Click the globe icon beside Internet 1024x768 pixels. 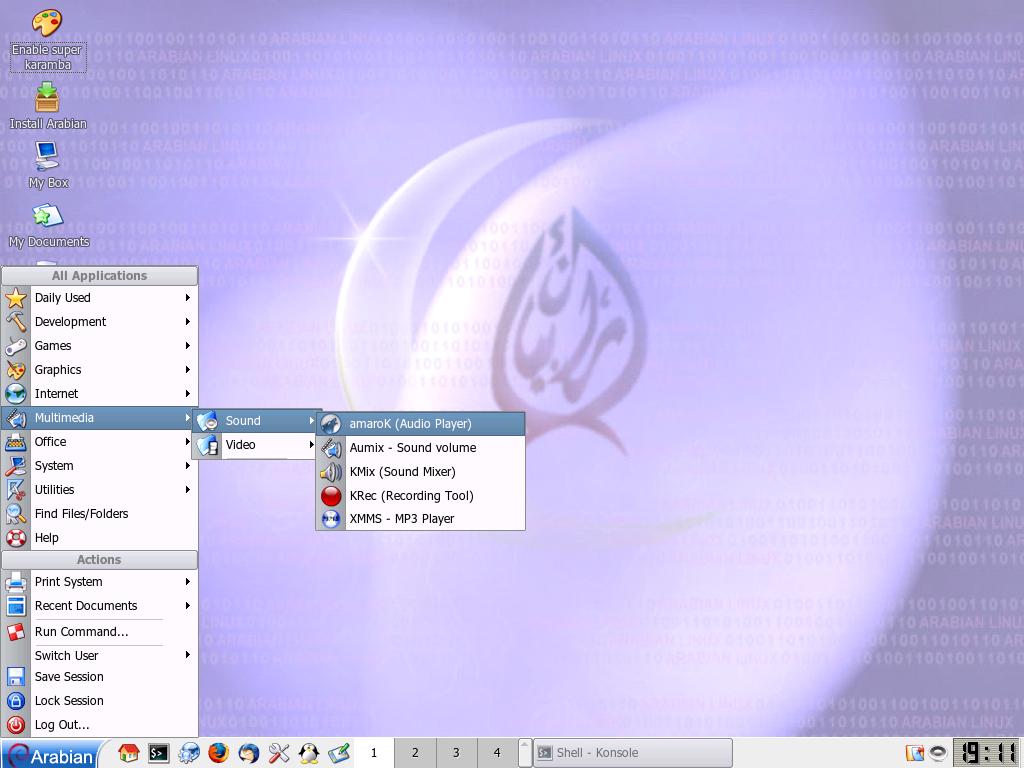point(16,394)
